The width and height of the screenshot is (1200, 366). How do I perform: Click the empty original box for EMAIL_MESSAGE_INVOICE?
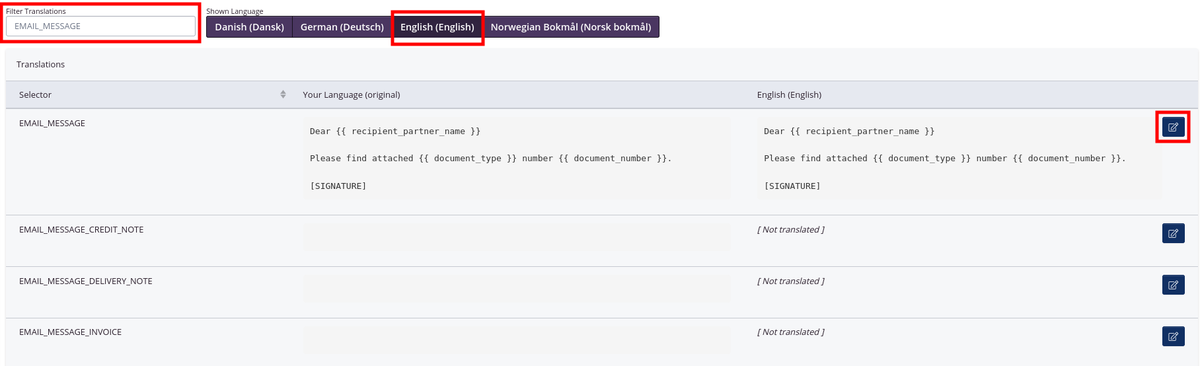pos(517,339)
